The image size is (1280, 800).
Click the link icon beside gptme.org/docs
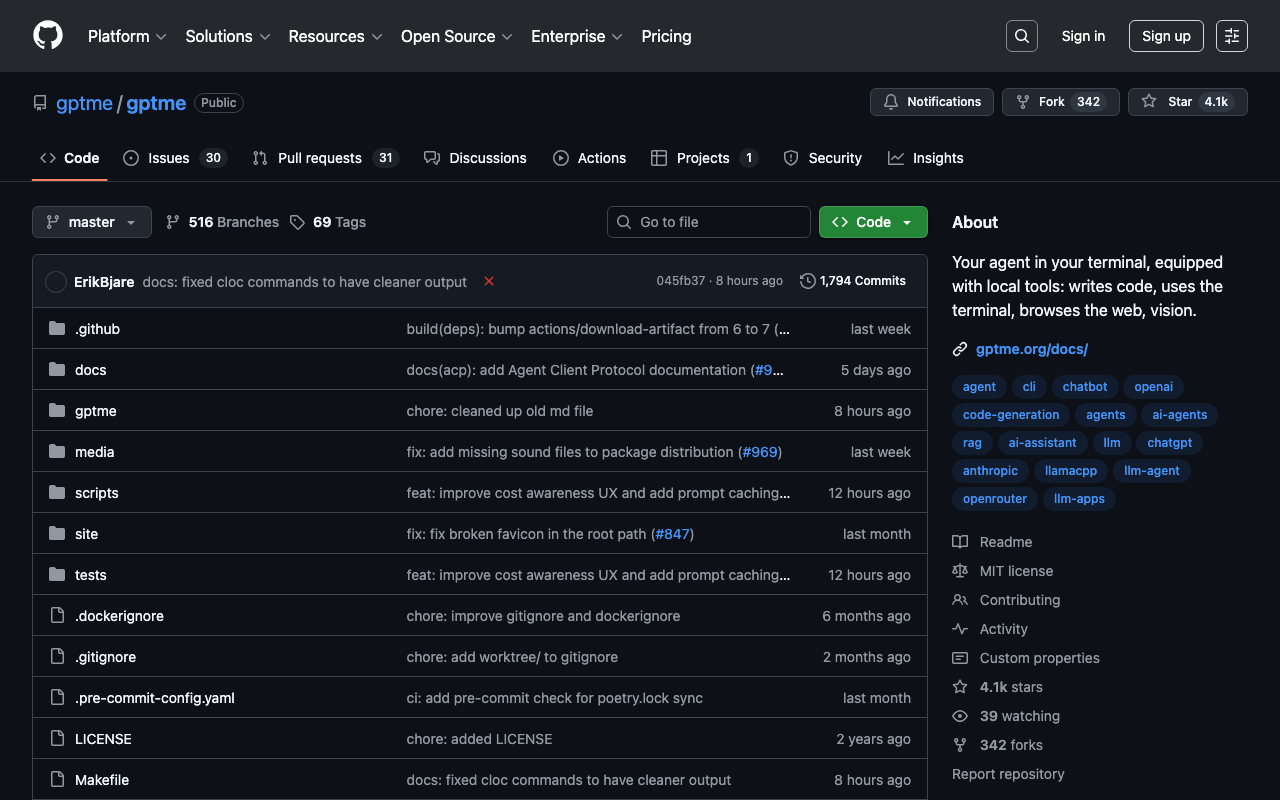pyautogui.click(x=960, y=349)
